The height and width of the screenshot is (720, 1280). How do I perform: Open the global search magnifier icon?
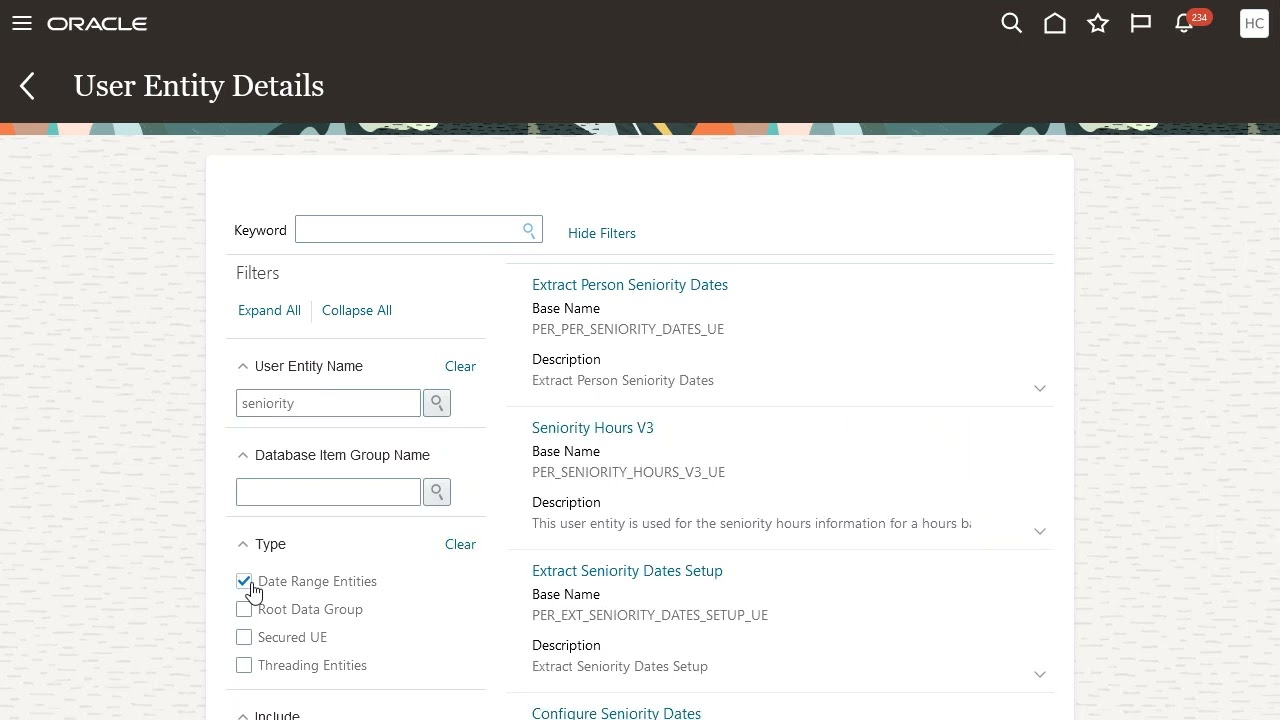[1011, 23]
